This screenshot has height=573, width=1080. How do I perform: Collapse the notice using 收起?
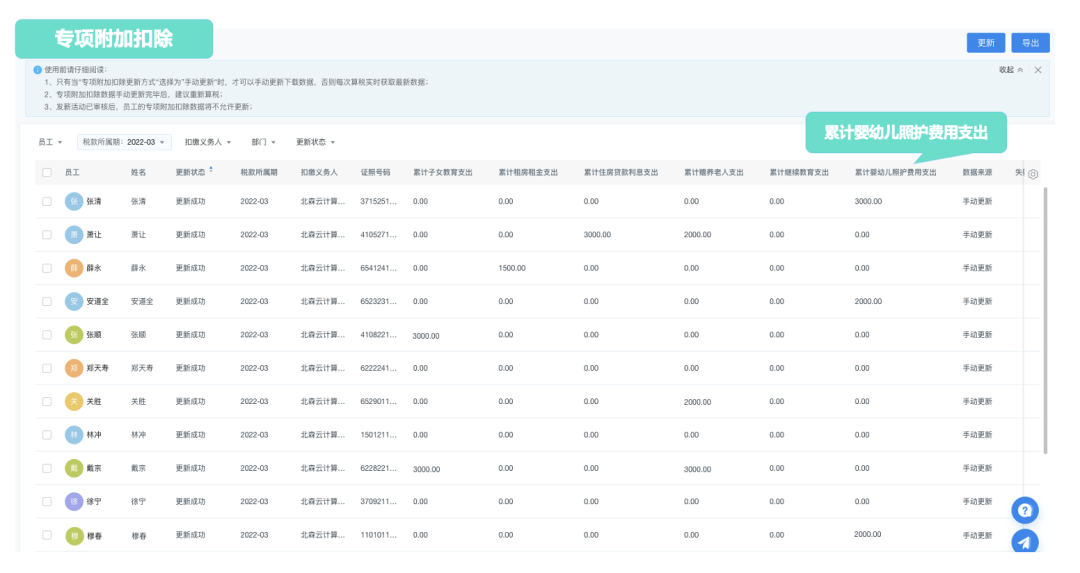pyautogui.click(x=1011, y=70)
